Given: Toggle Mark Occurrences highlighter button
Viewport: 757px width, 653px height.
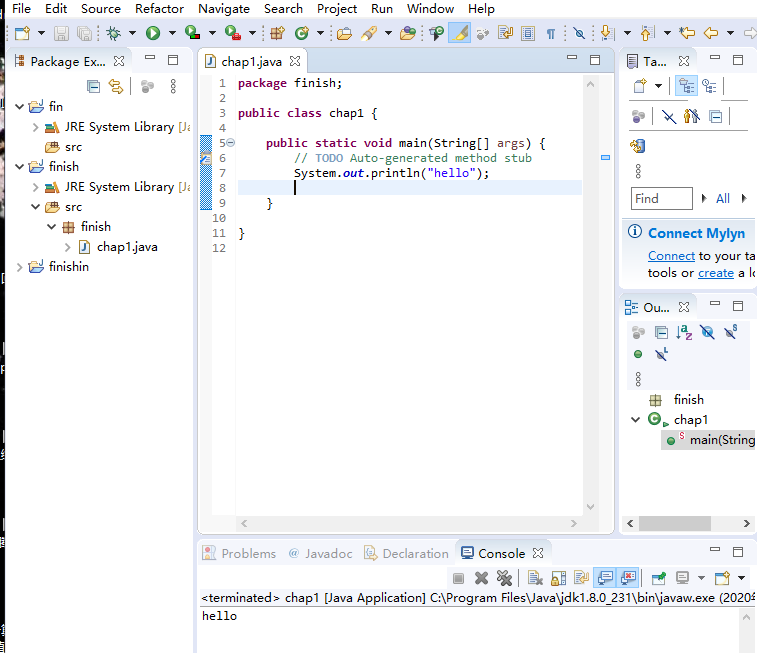Looking at the screenshot, I should tap(461, 33).
